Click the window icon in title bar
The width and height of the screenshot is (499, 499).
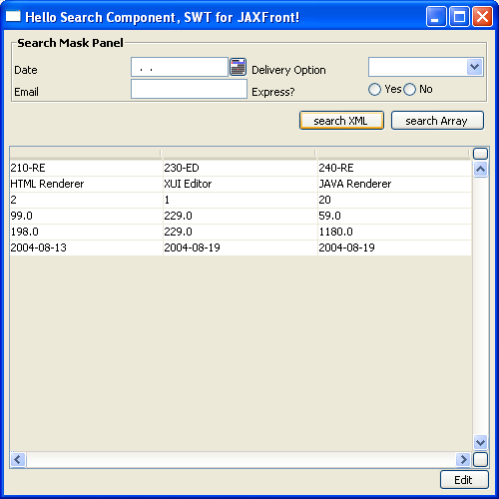pos(13,16)
